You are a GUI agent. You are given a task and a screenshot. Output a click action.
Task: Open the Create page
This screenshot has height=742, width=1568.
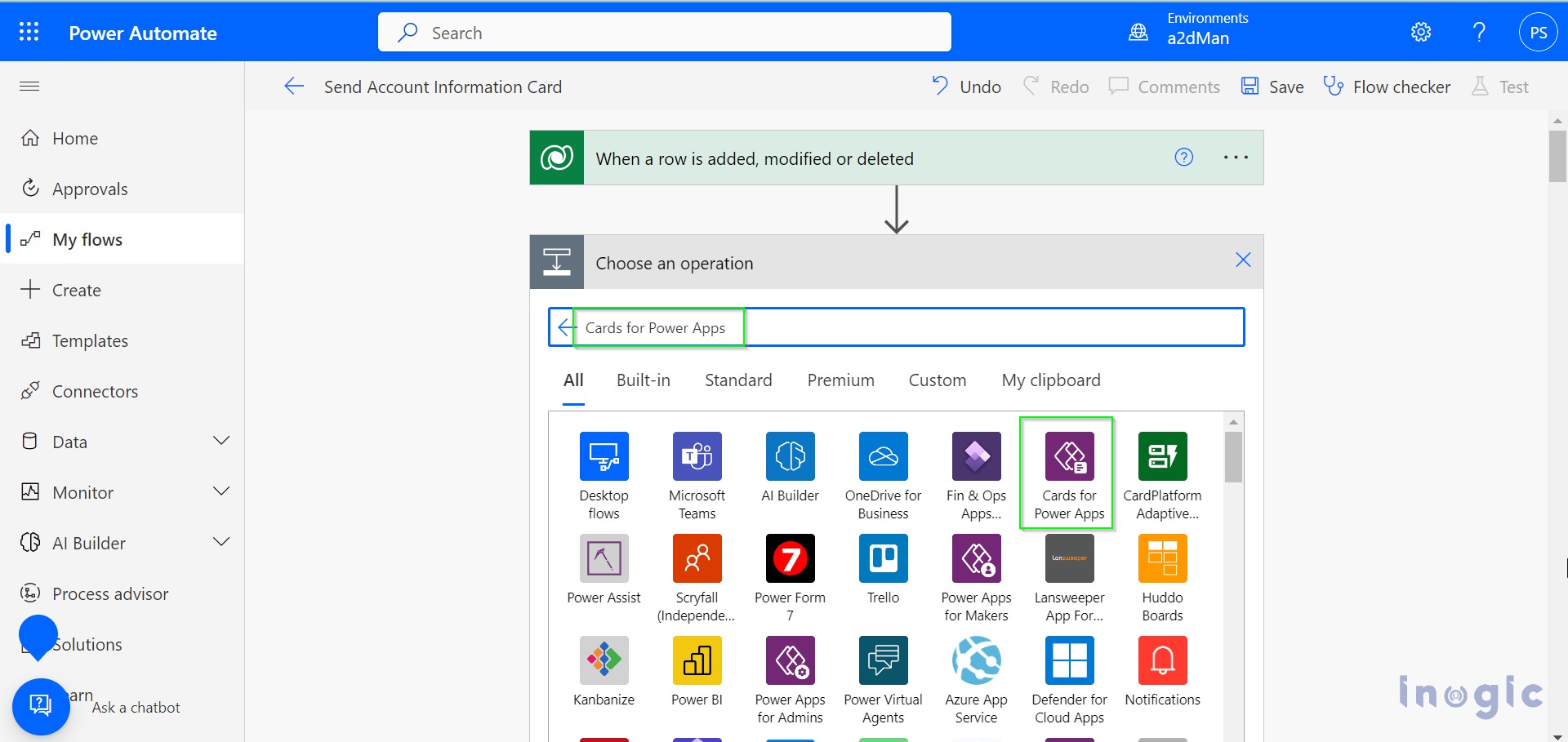pyautogui.click(x=122, y=290)
